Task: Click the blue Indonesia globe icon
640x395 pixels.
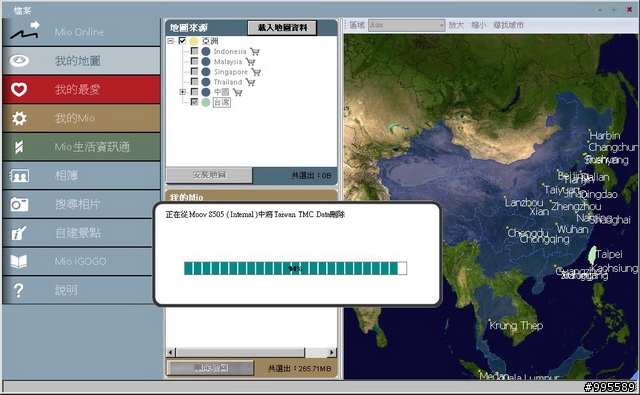Action: pyautogui.click(x=206, y=51)
